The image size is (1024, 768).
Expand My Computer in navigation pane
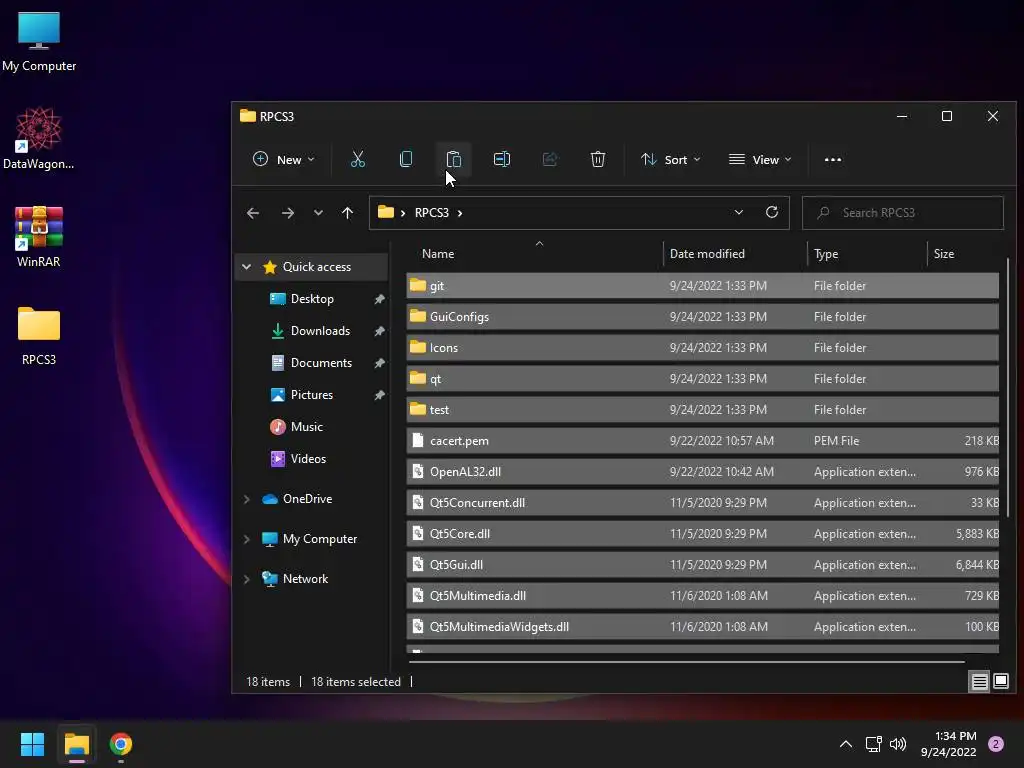246,539
